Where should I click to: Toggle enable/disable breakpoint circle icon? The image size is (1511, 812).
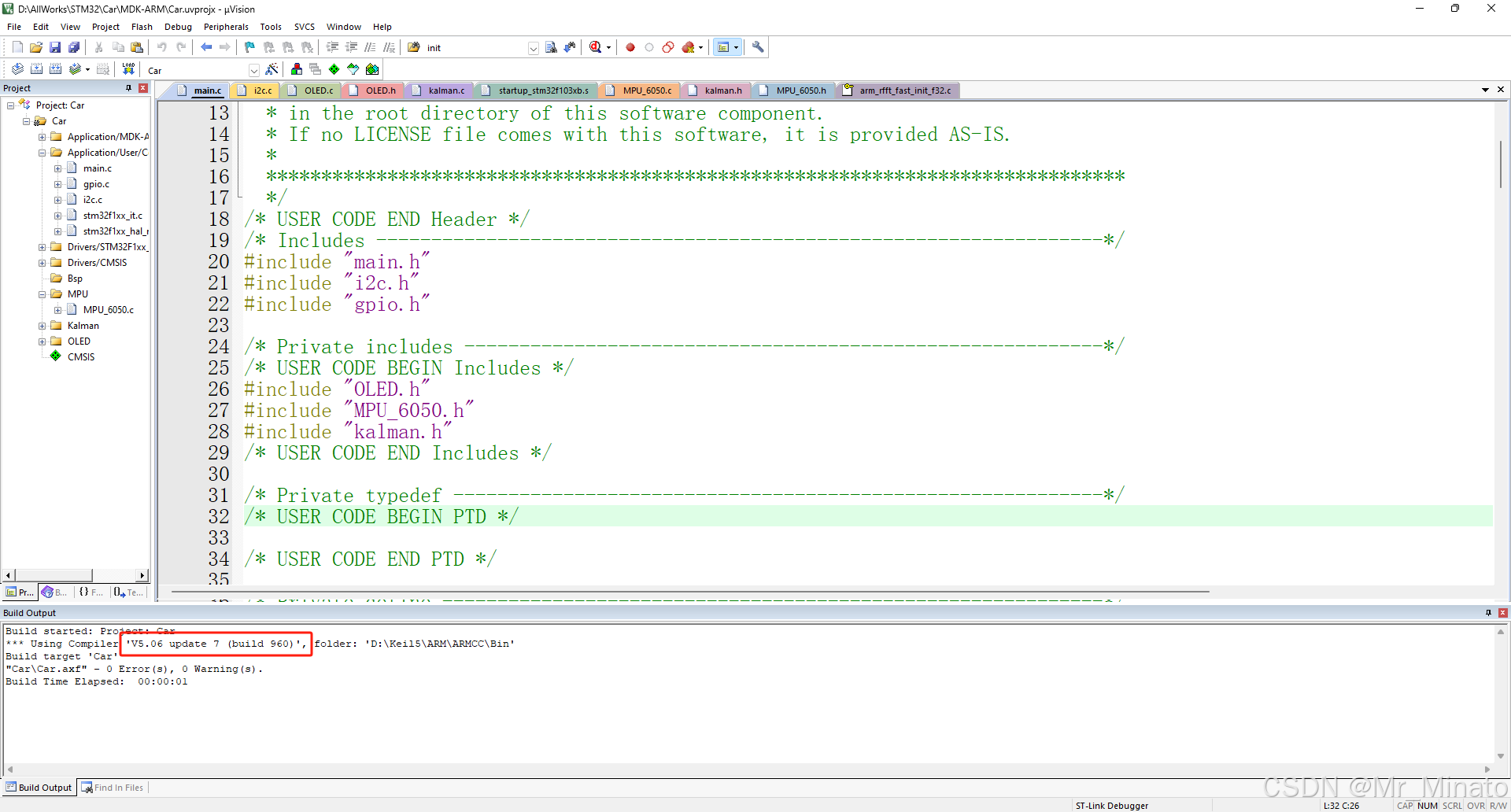pos(649,47)
